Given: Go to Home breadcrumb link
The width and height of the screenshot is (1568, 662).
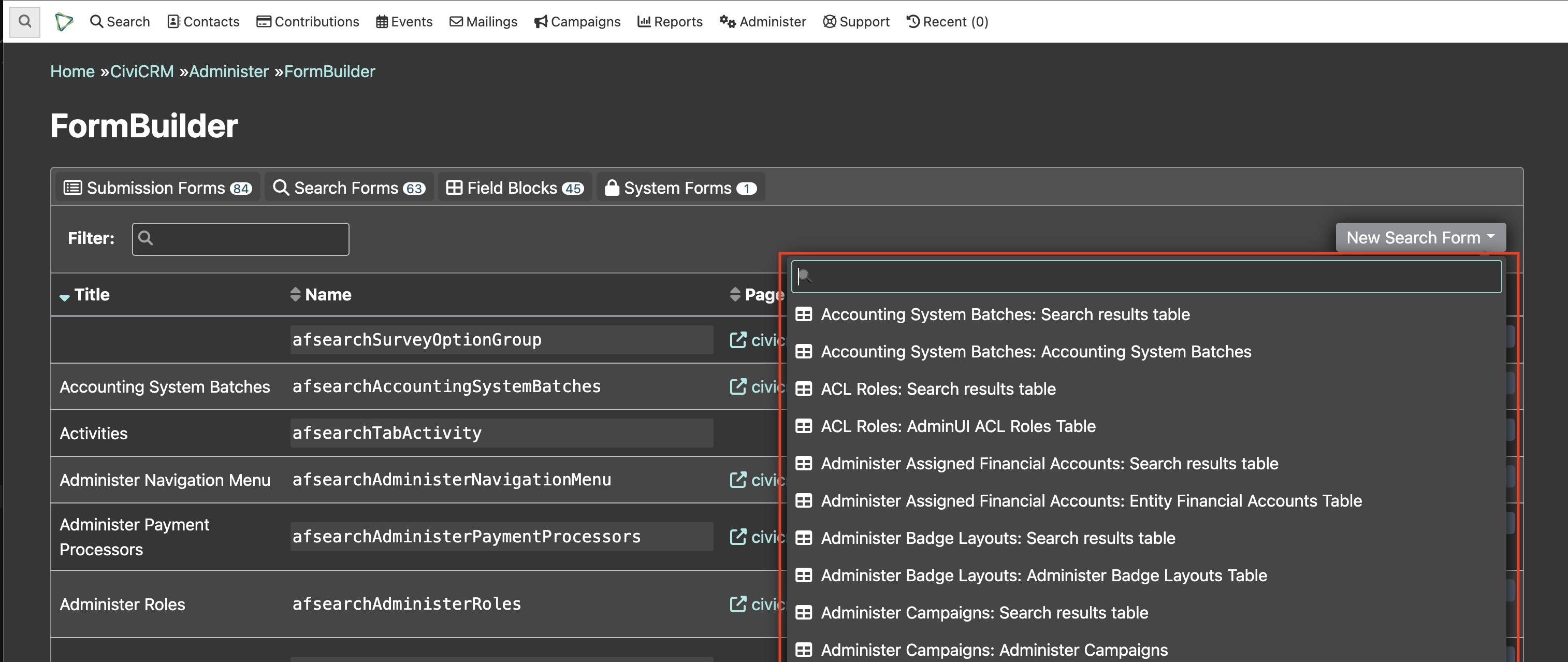Looking at the screenshot, I should [72, 71].
